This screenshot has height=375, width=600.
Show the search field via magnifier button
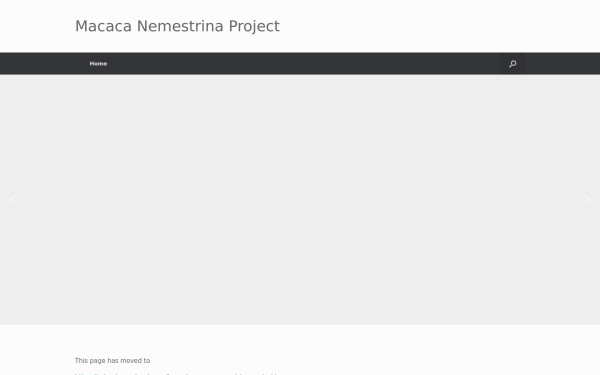pyautogui.click(x=513, y=64)
